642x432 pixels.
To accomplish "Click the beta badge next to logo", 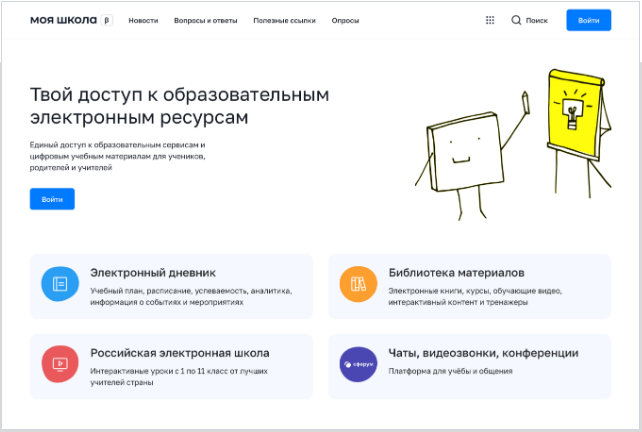I will point(108,20).
